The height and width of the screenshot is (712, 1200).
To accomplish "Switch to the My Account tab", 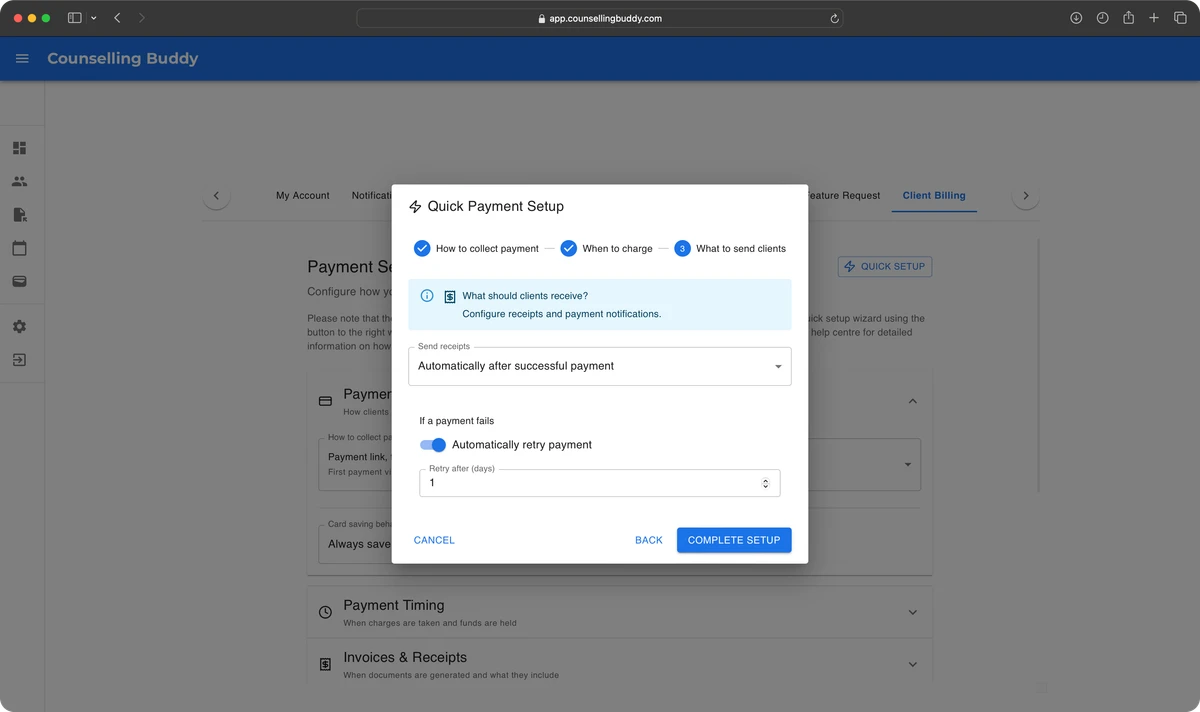I will click(x=302, y=196).
